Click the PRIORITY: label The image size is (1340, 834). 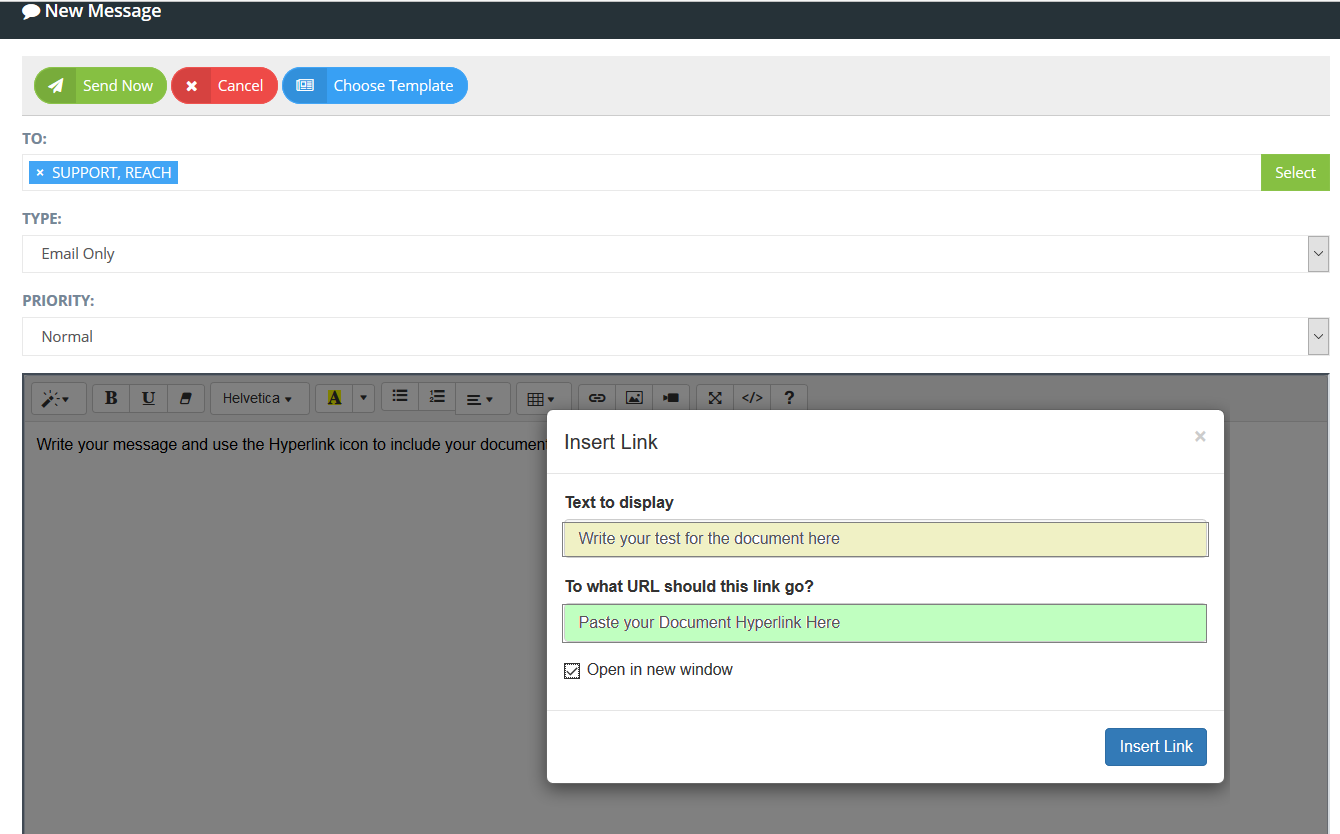[58, 300]
